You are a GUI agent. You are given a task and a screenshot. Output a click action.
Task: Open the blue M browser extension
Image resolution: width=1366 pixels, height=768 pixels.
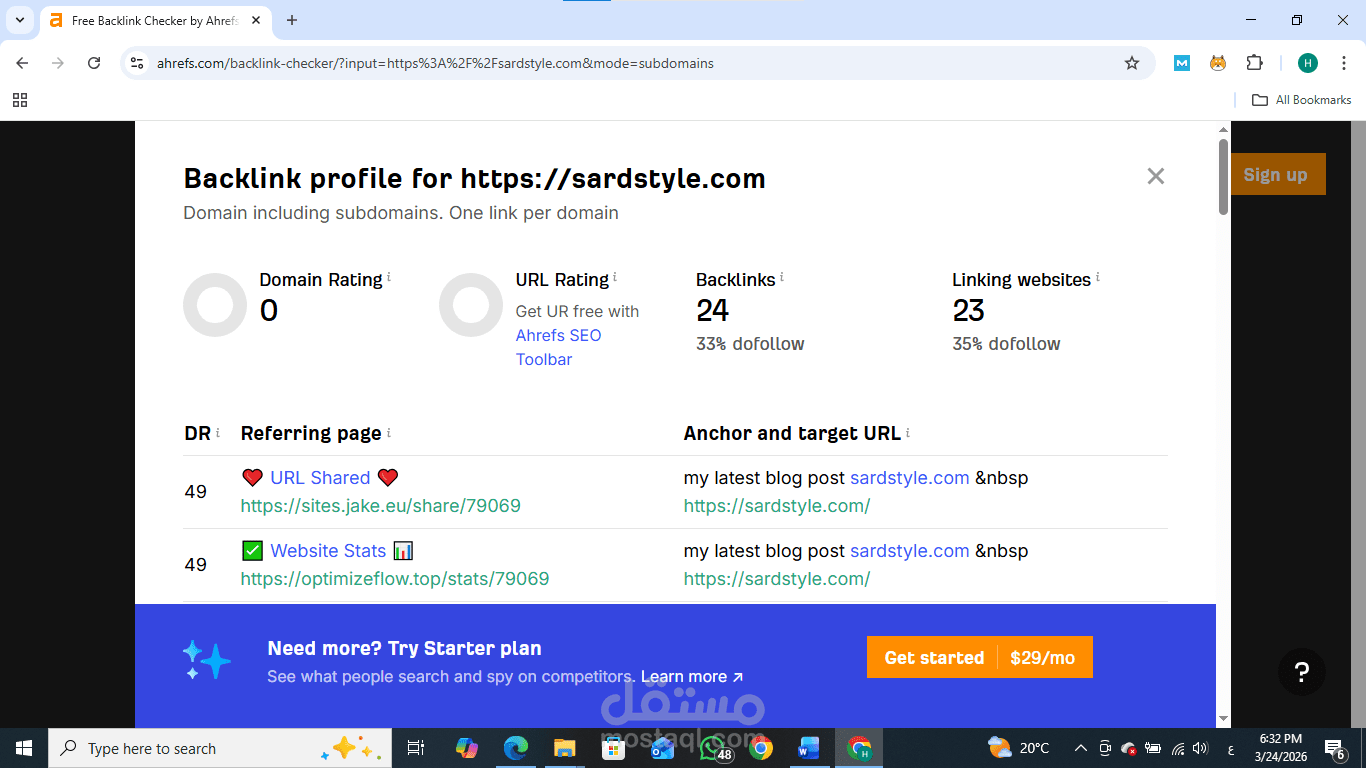coord(1182,63)
